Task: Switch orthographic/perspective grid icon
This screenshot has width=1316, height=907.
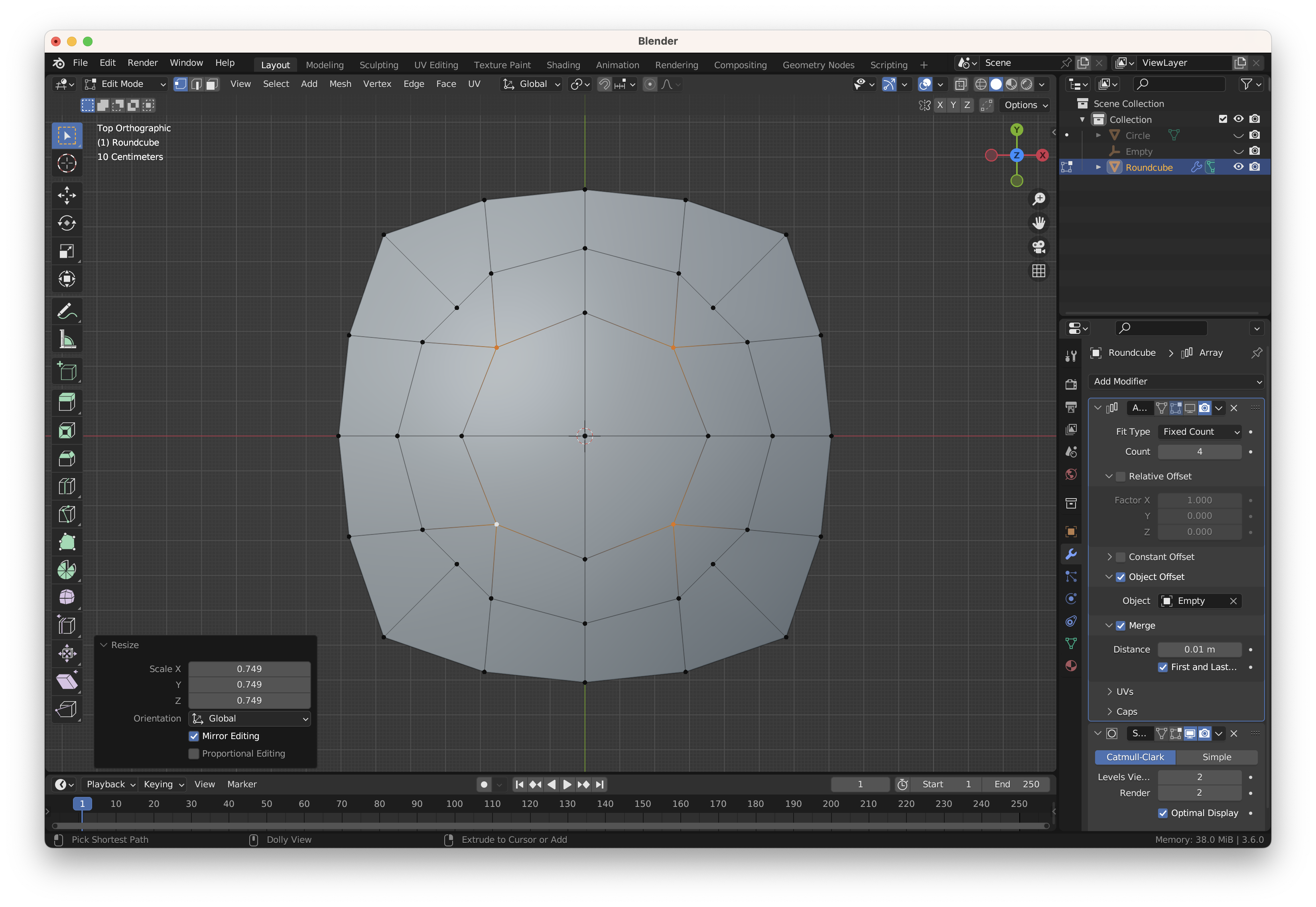Action: (1039, 271)
